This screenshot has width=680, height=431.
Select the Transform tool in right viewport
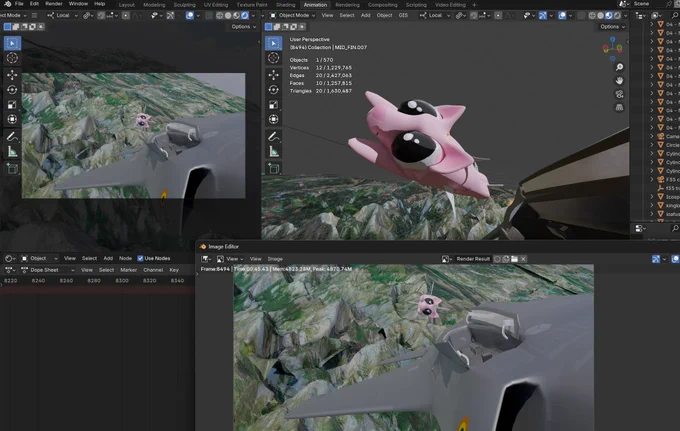[273, 119]
